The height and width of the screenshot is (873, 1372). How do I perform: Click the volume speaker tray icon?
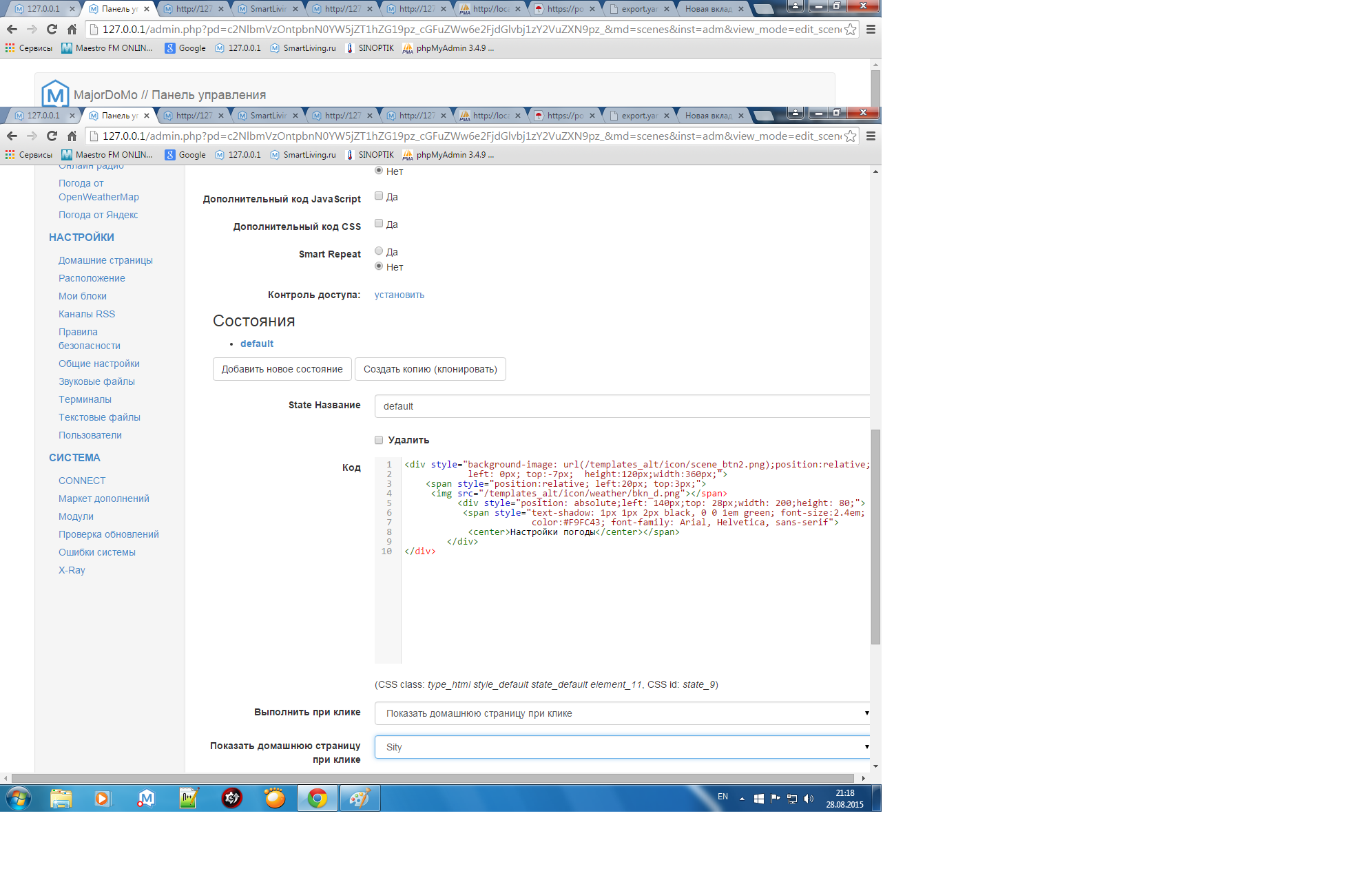coord(809,799)
